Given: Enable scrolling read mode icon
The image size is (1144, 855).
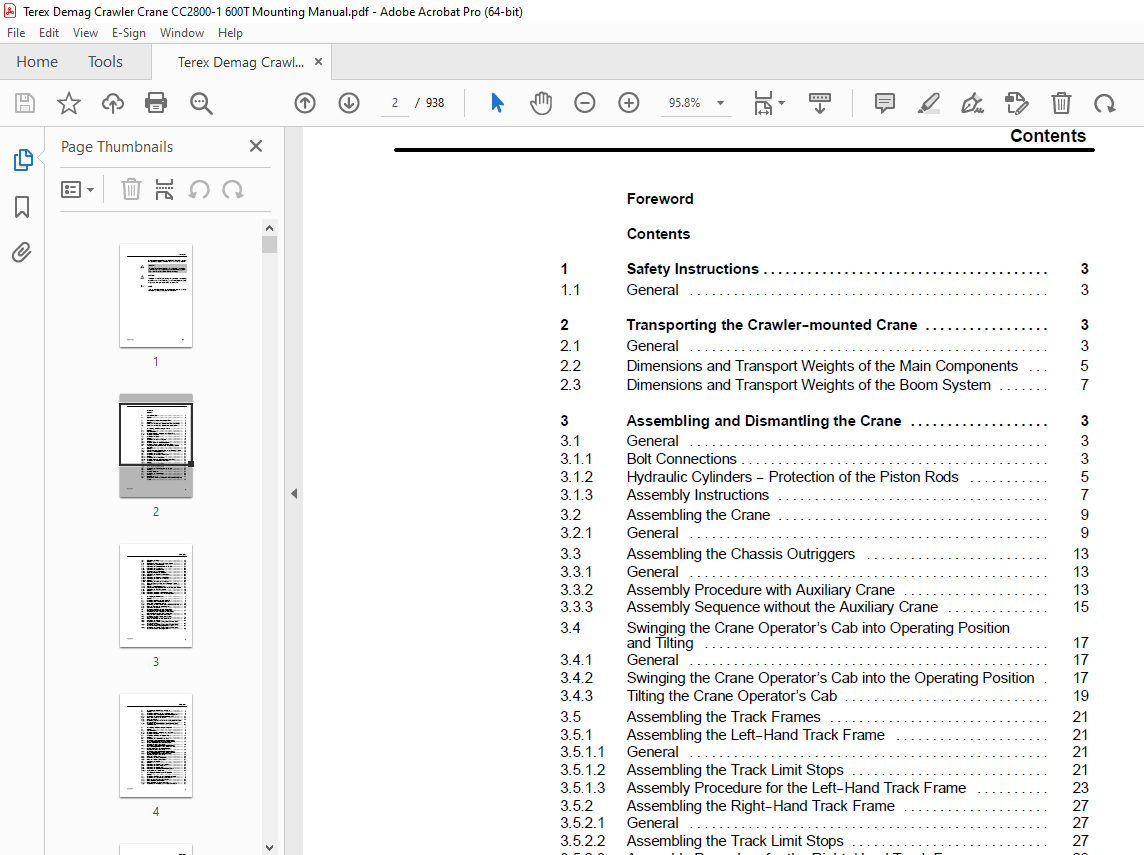Looking at the screenshot, I should (819, 103).
